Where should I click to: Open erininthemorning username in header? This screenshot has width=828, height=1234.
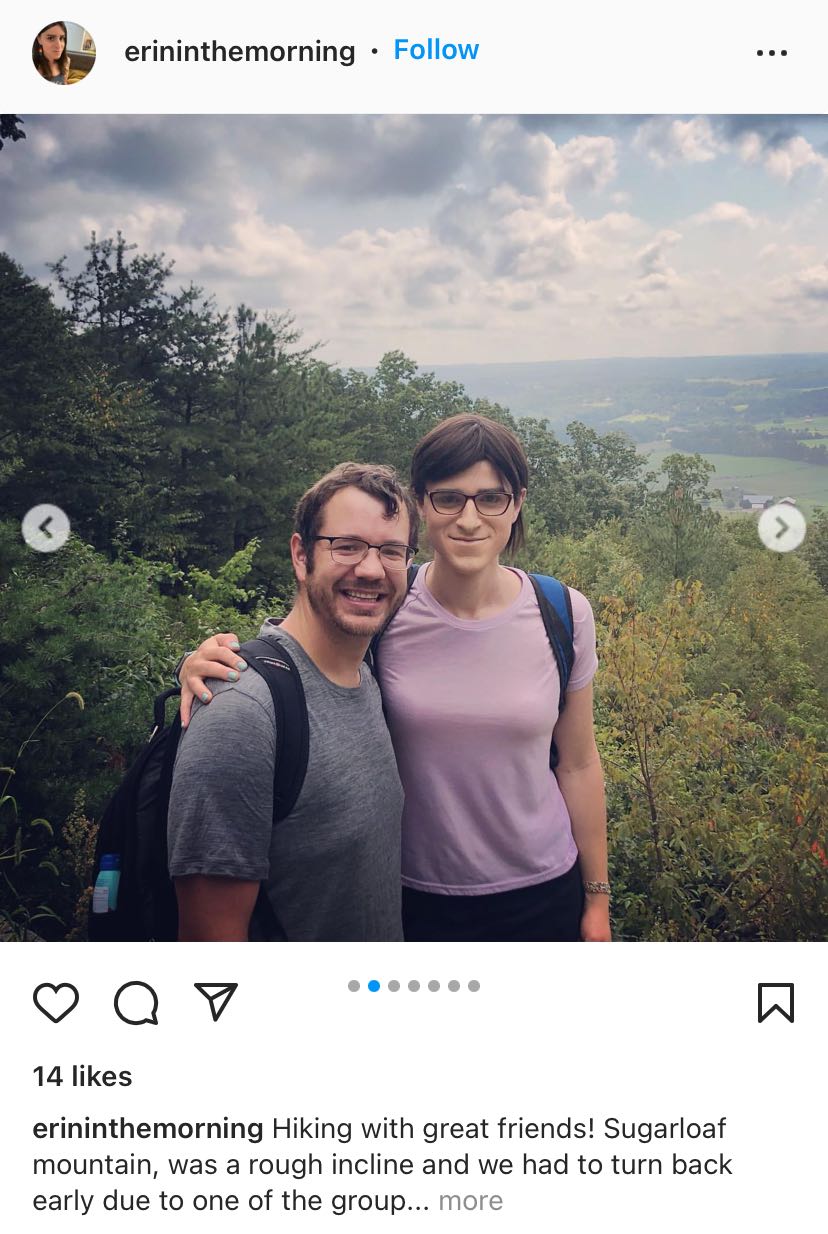pos(240,51)
